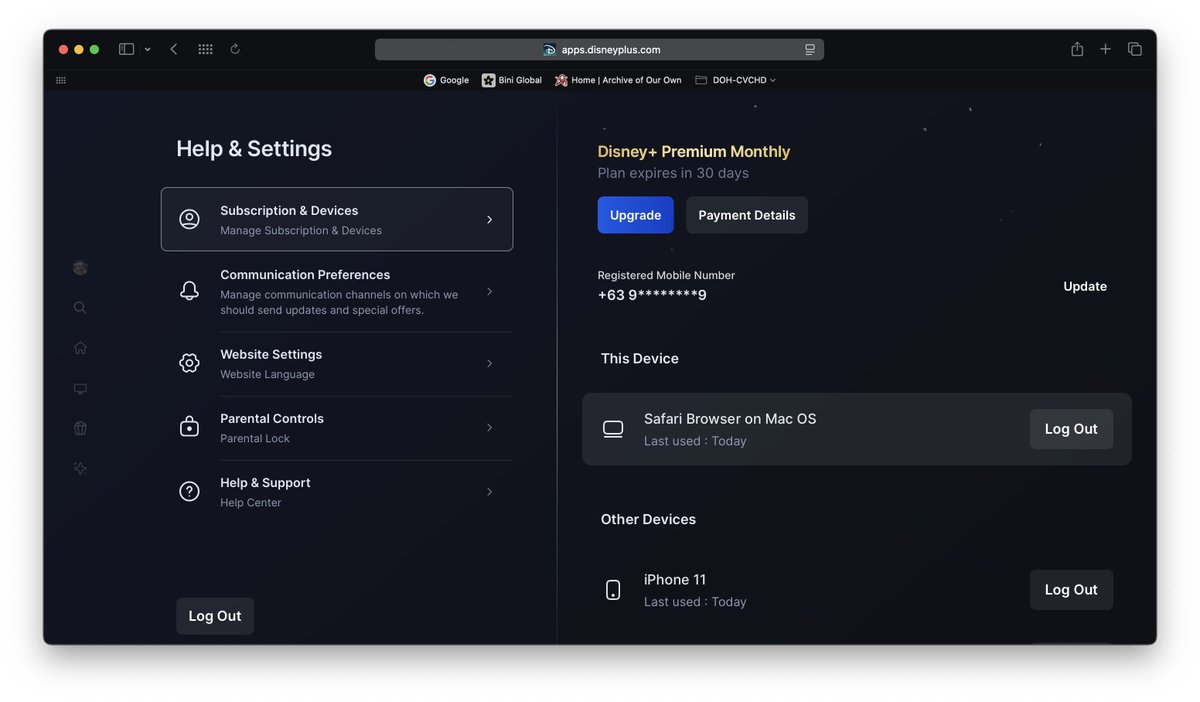1200x702 pixels.
Task: Click the Parental Controls lock icon
Action: coord(189,427)
